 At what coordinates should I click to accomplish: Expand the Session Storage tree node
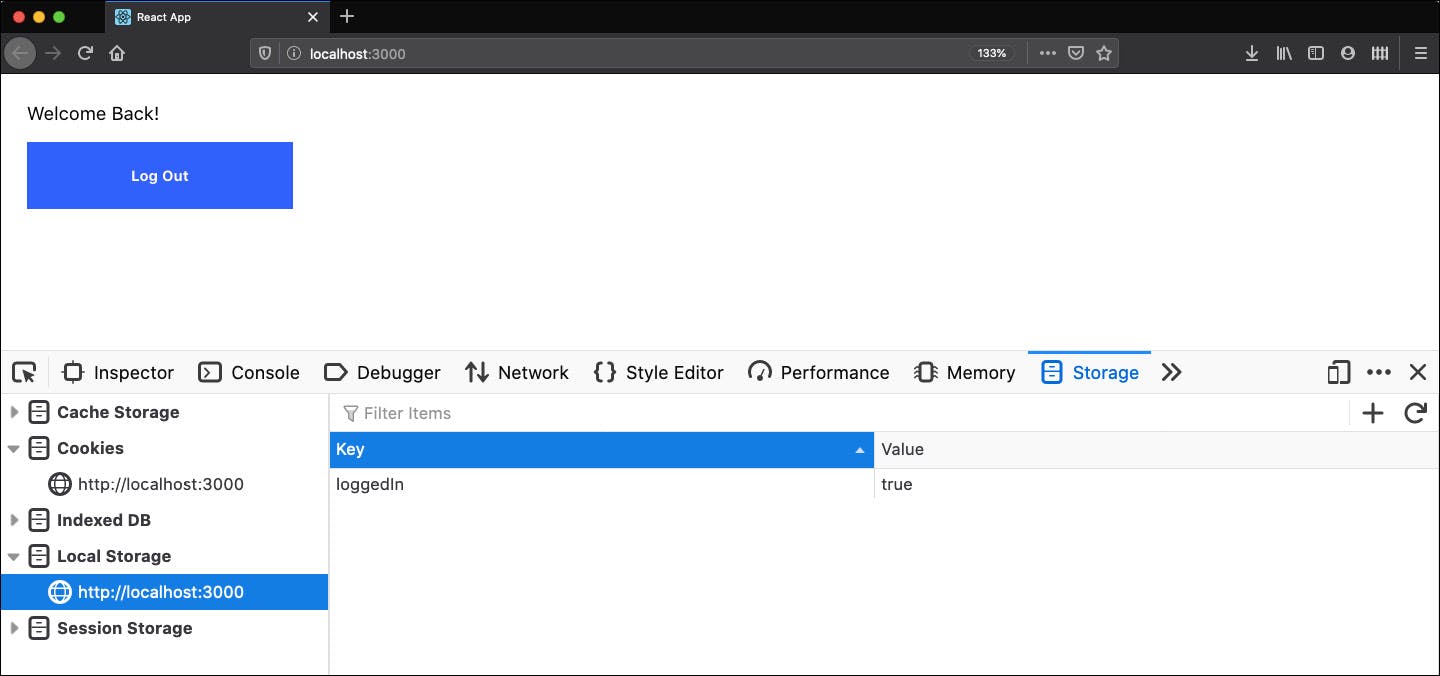[14, 628]
